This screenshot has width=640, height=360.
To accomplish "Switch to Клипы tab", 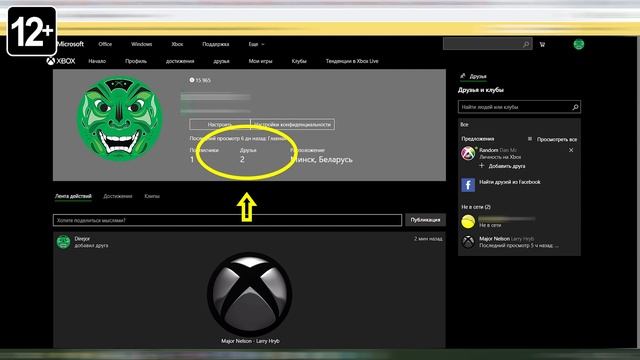I will (152, 196).
